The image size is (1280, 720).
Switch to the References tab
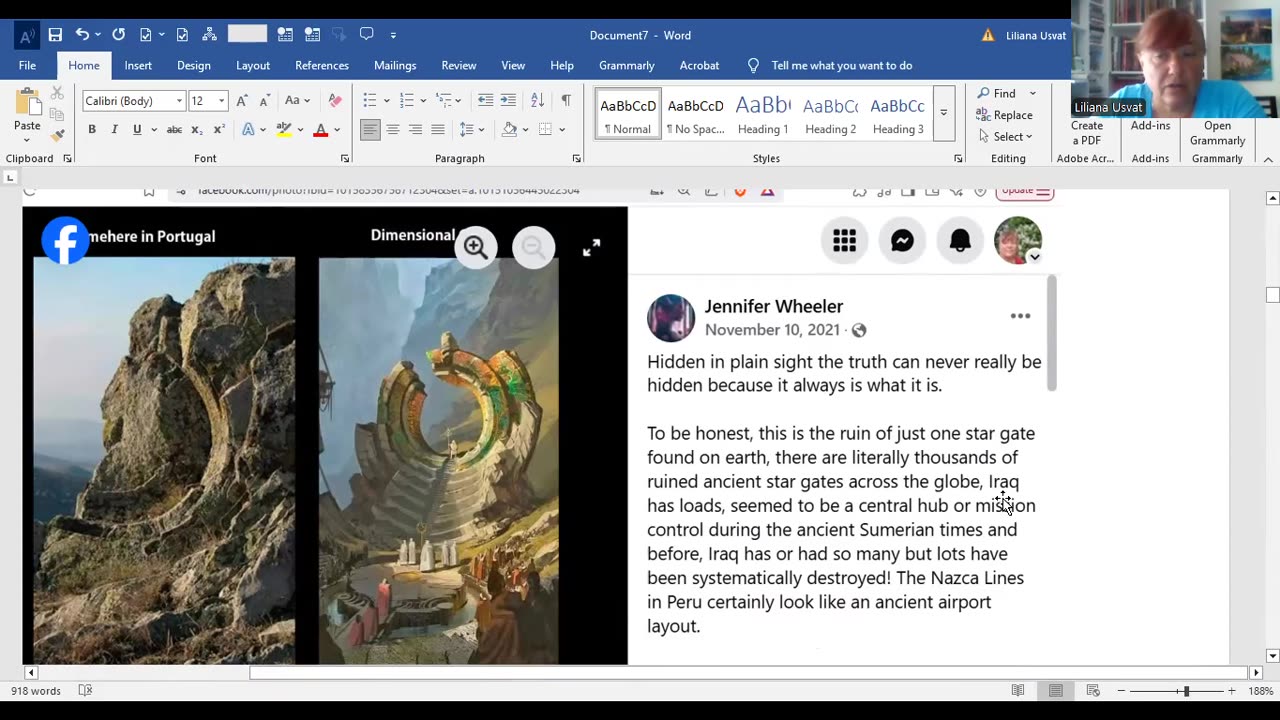tap(322, 65)
